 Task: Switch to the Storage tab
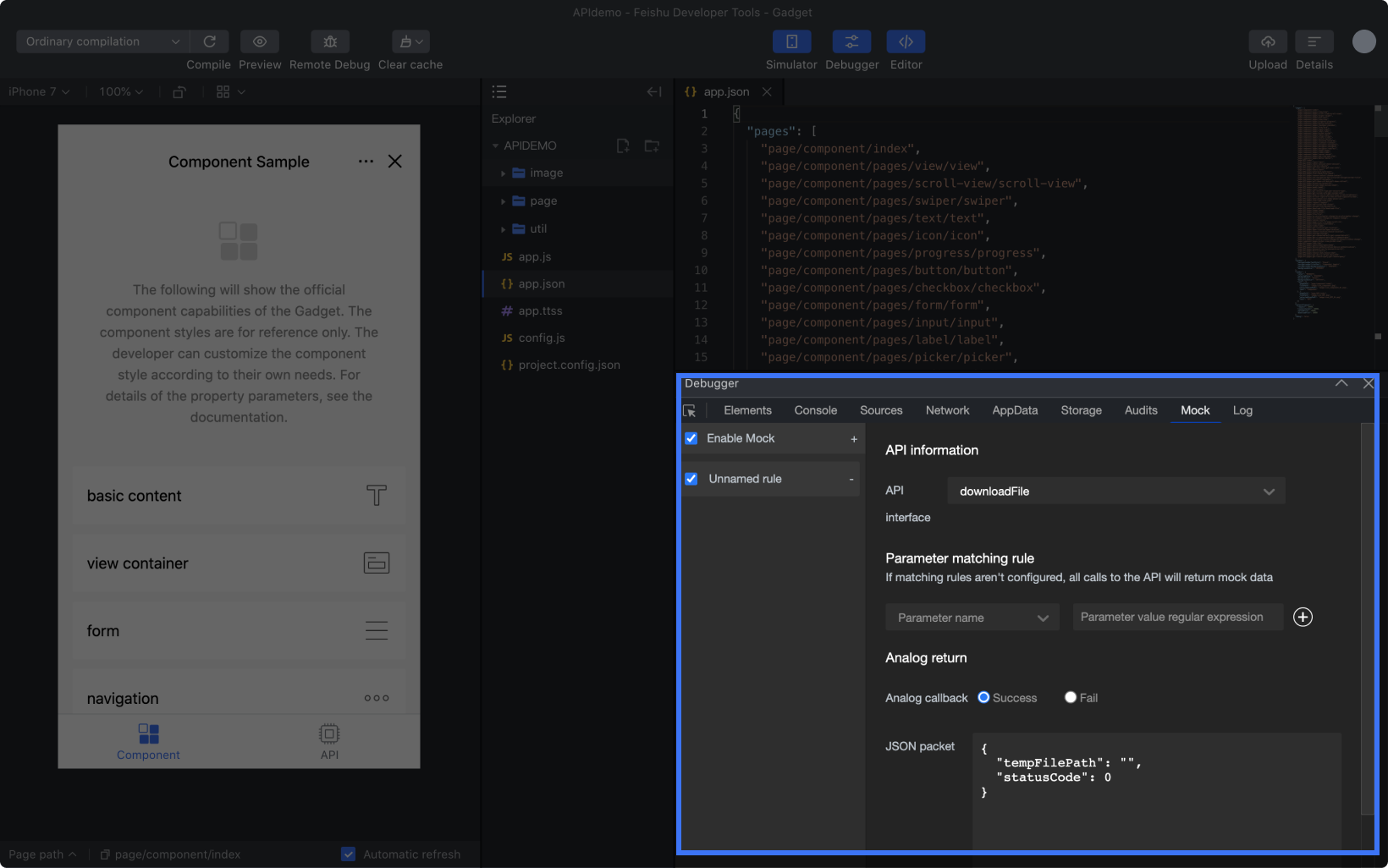(1081, 410)
